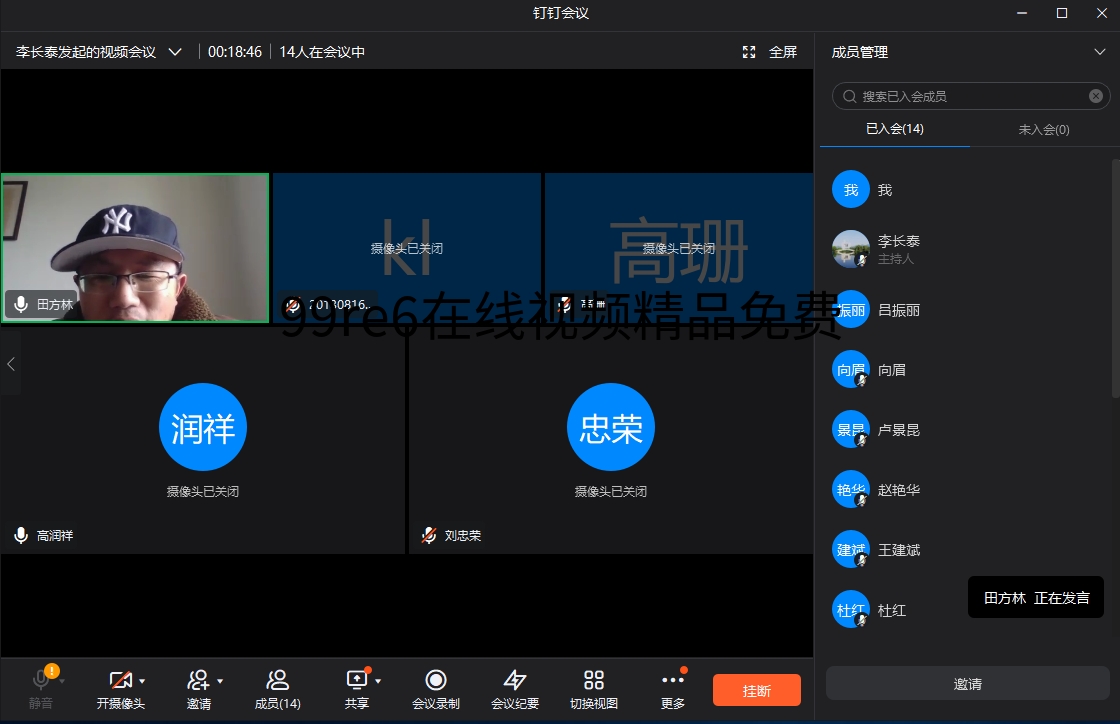Viewport: 1120px width, 724px height.
Task: Maximize the 钉钉会议 window
Action: pyautogui.click(x=1062, y=13)
